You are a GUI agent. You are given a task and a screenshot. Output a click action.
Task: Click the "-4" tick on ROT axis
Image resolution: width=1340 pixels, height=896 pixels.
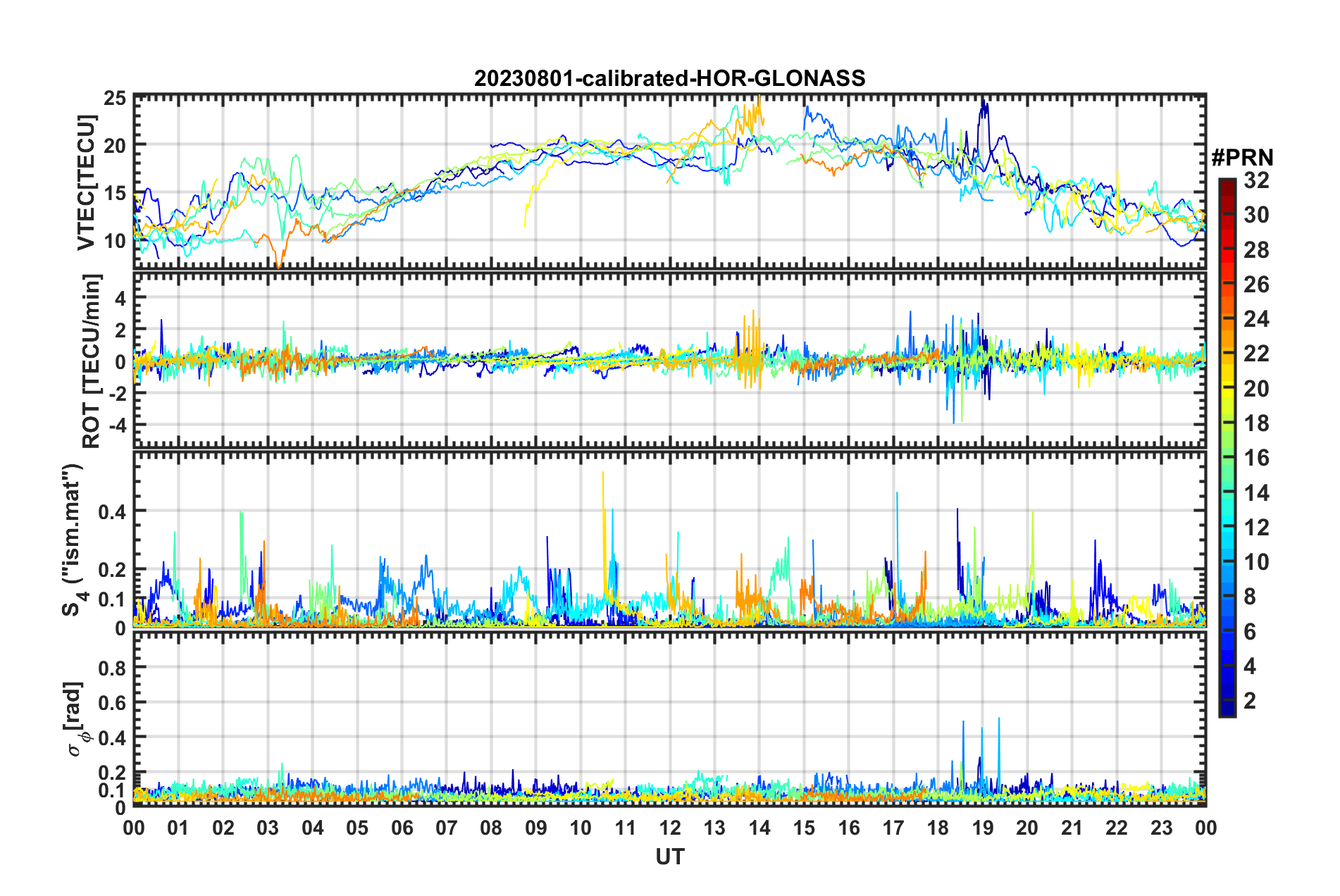[x=116, y=425]
